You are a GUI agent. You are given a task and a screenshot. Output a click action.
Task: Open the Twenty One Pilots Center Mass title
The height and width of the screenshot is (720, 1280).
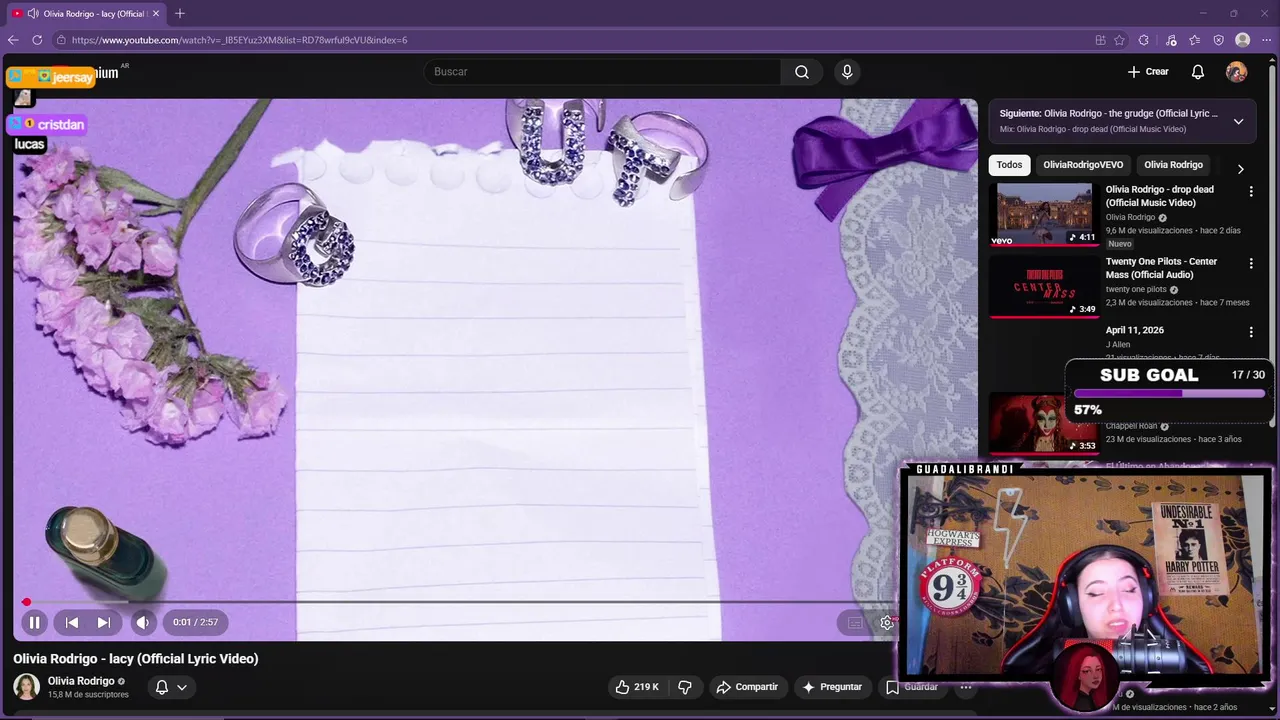[1161, 268]
